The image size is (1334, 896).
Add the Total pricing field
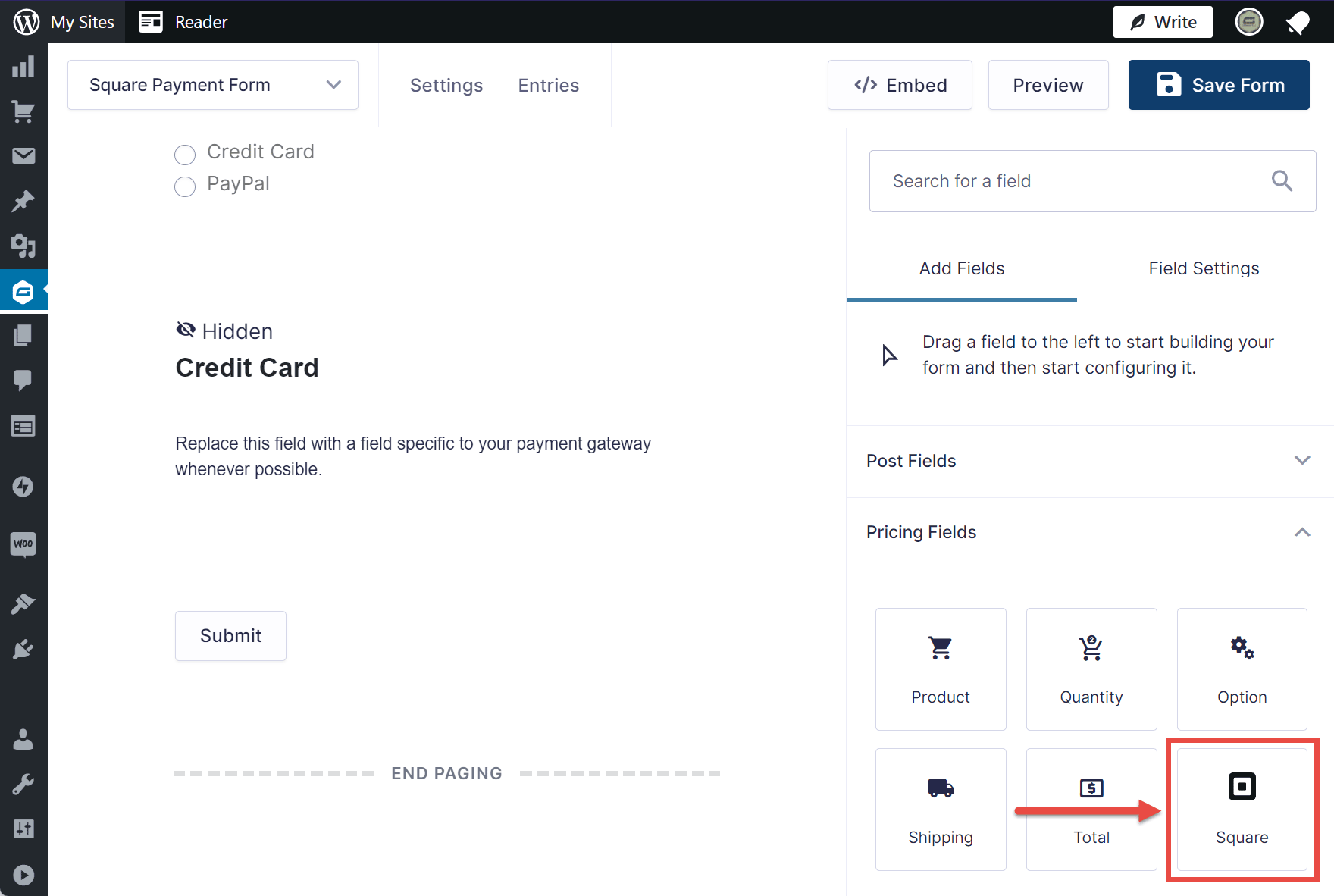(1091, 810)
